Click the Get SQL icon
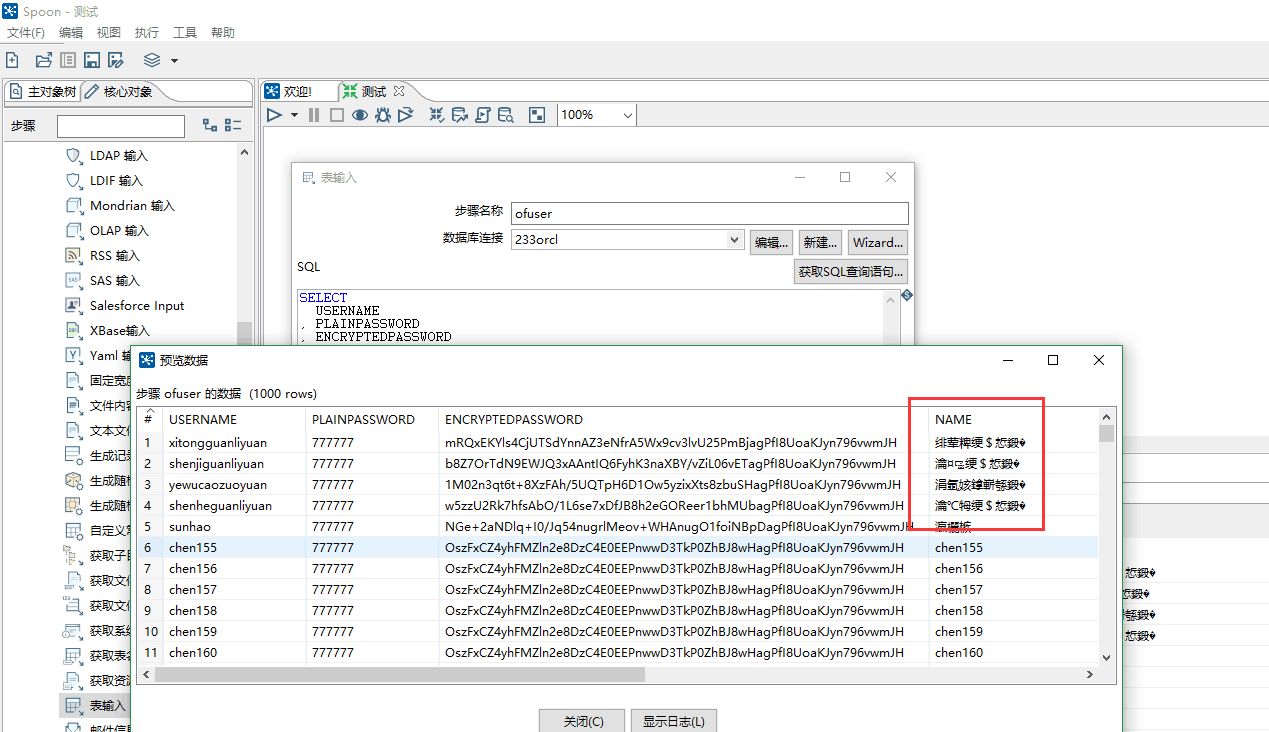Viewport: 1269px width, 732px height. 483,115
